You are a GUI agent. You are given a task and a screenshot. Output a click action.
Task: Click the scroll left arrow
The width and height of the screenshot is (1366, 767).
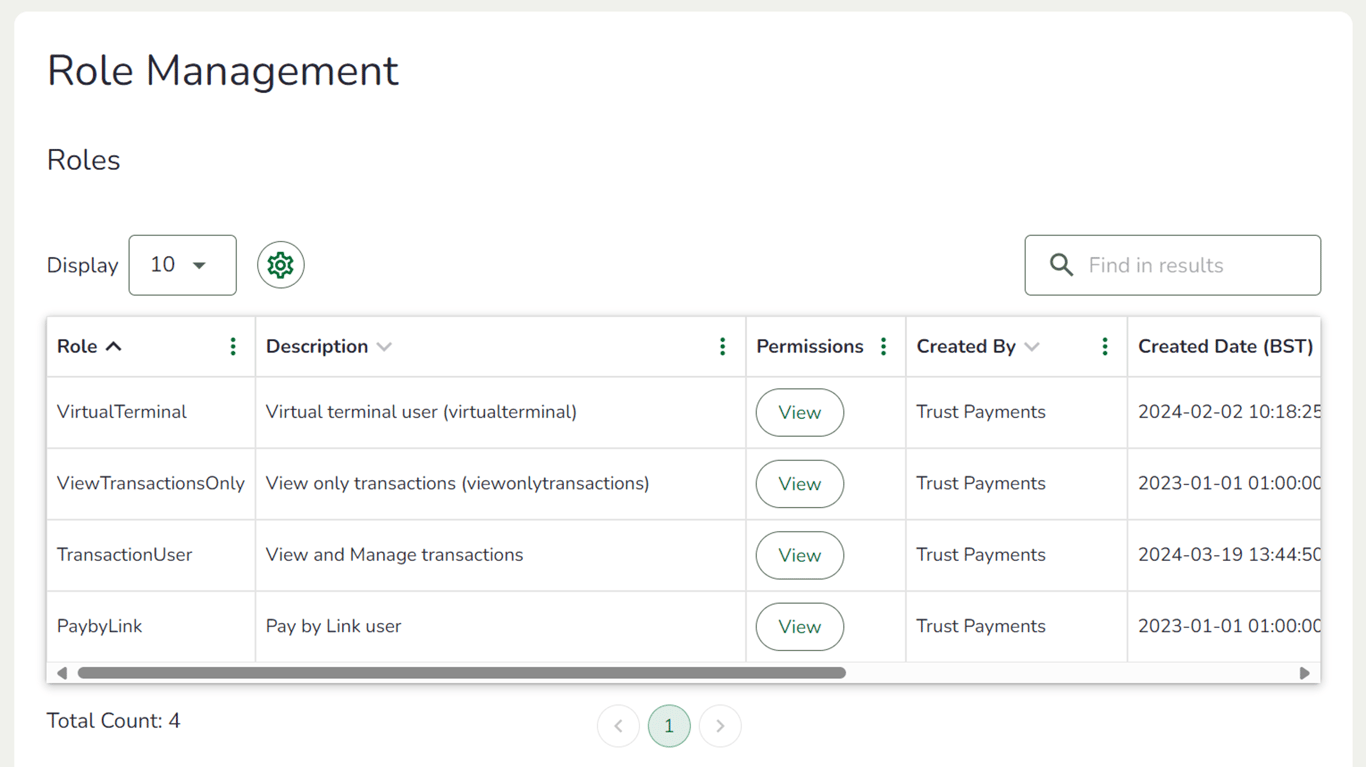point(62,673)
